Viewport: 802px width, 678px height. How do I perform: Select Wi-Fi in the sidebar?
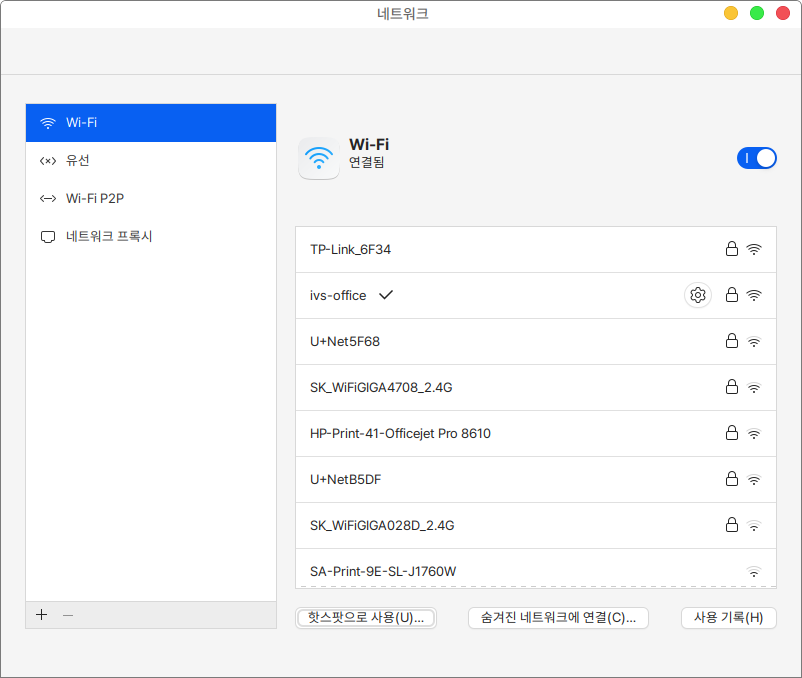point(150,123)
